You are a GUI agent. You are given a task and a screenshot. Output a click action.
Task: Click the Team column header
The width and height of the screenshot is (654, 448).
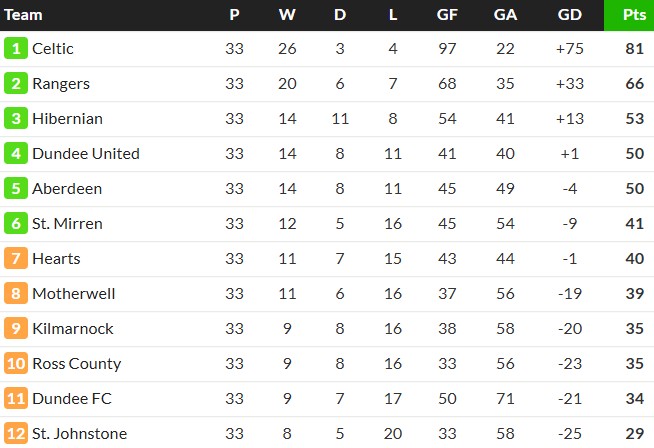24,15
